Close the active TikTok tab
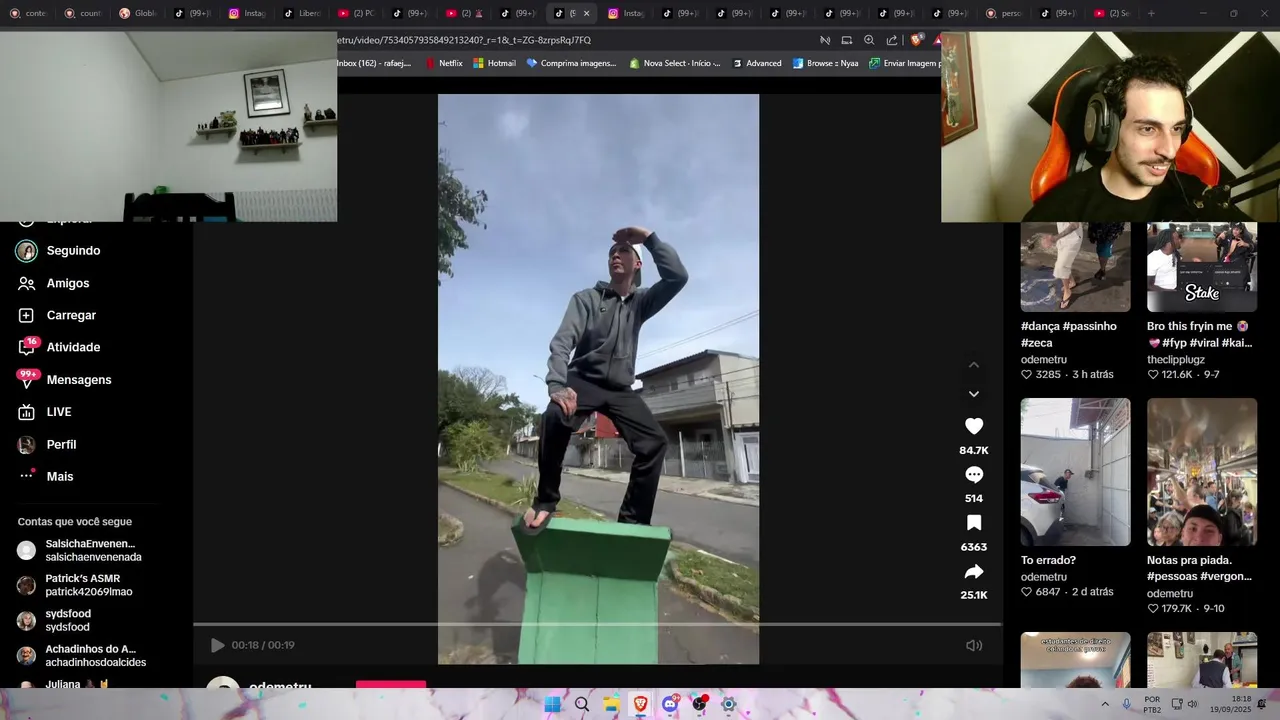Image resolution: width=1280 pixels, height=720 pixels. (586, 13)
